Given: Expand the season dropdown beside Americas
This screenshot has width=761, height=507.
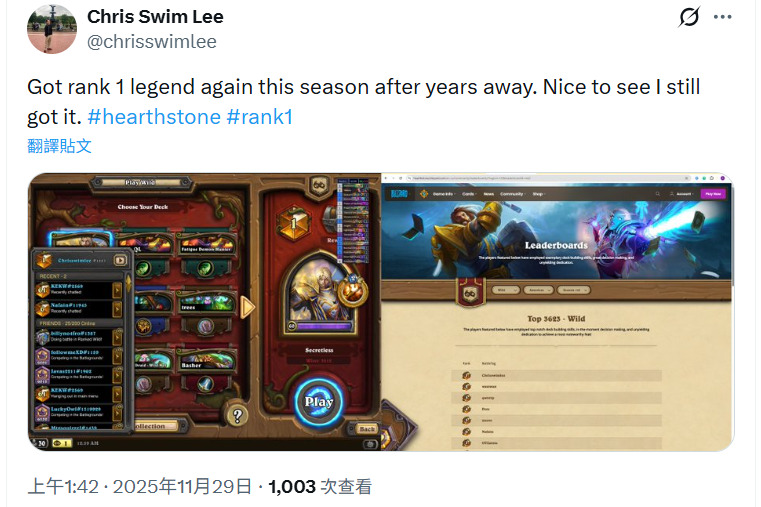Looking at the screenshot, I should click(574, 290).
